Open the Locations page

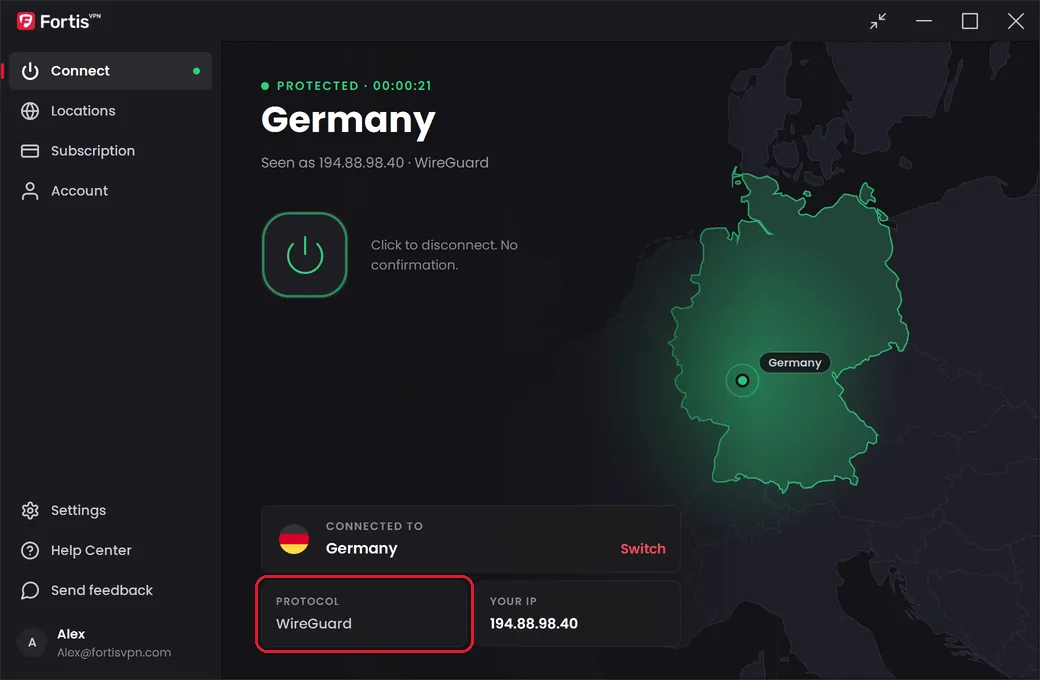click(x=110, y=111)
